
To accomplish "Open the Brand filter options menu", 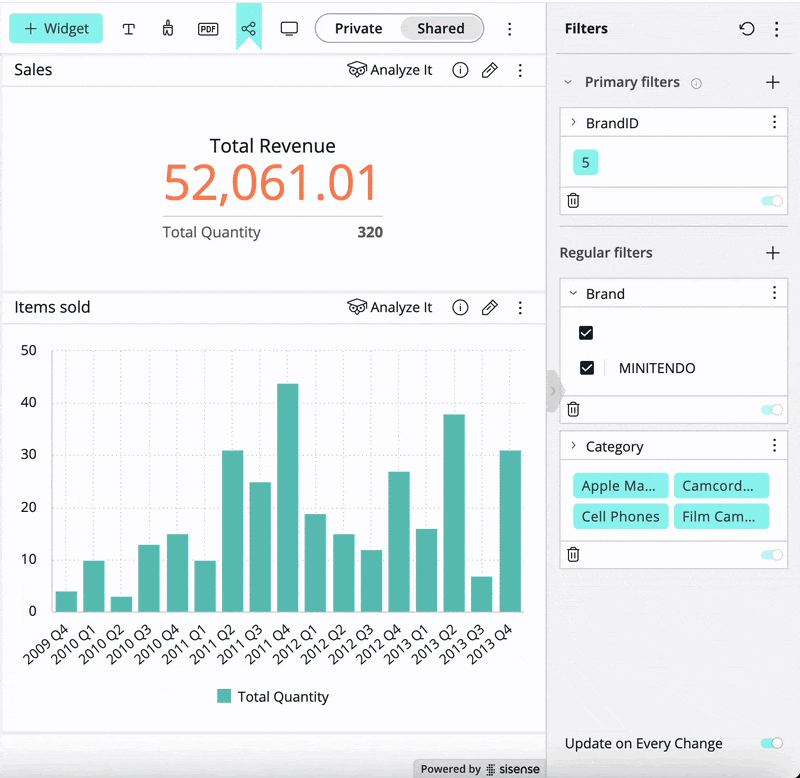I will pyautogui.click(x=775, y=293).
